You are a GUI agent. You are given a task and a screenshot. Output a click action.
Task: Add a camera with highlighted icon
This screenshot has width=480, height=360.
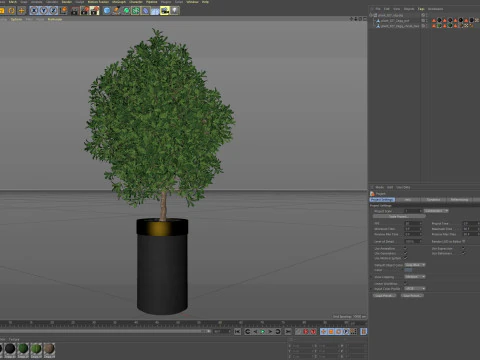click(x=165, y=11)
